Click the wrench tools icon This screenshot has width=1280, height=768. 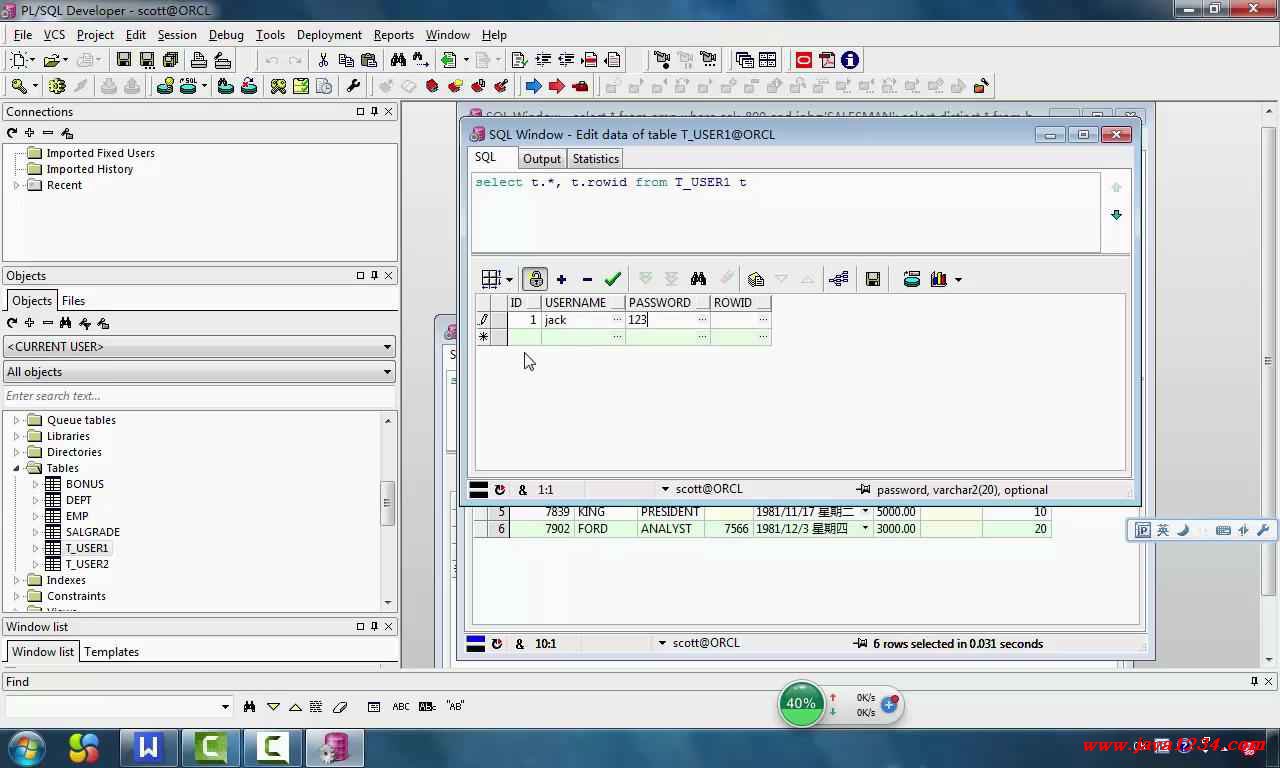(353, 86)
